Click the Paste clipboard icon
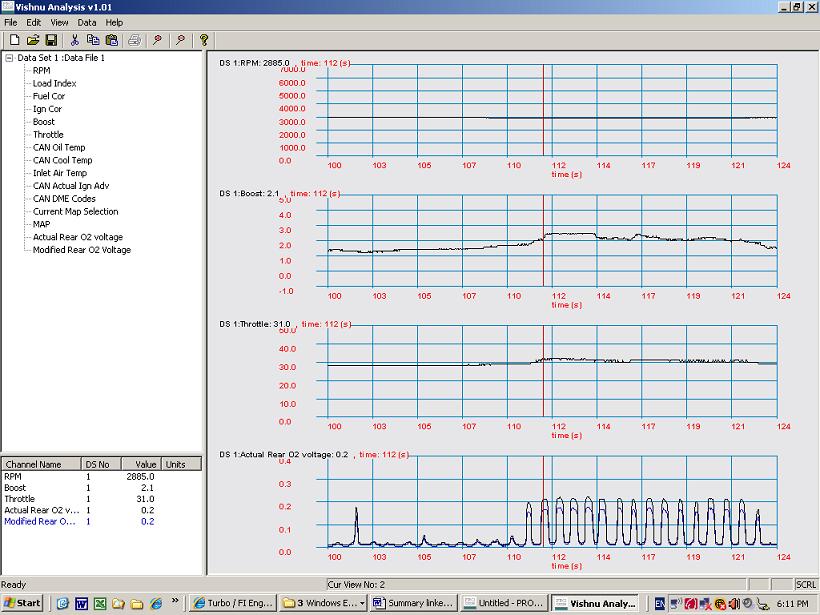This screenshot has width=820, height=615. [111, 40]
